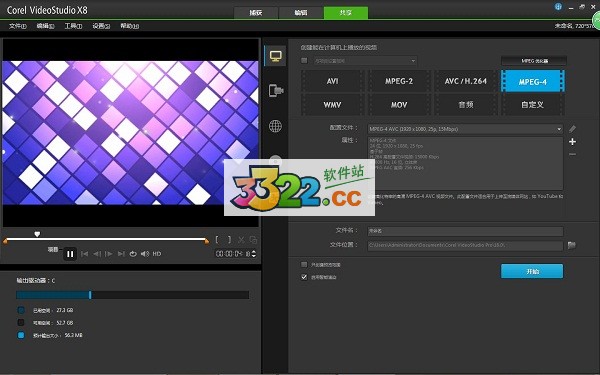The height and width of the screenshot is (375, 600).
Task: Click the 文件名 file name field
Action: pyautogui.click(x=465, y=231)
